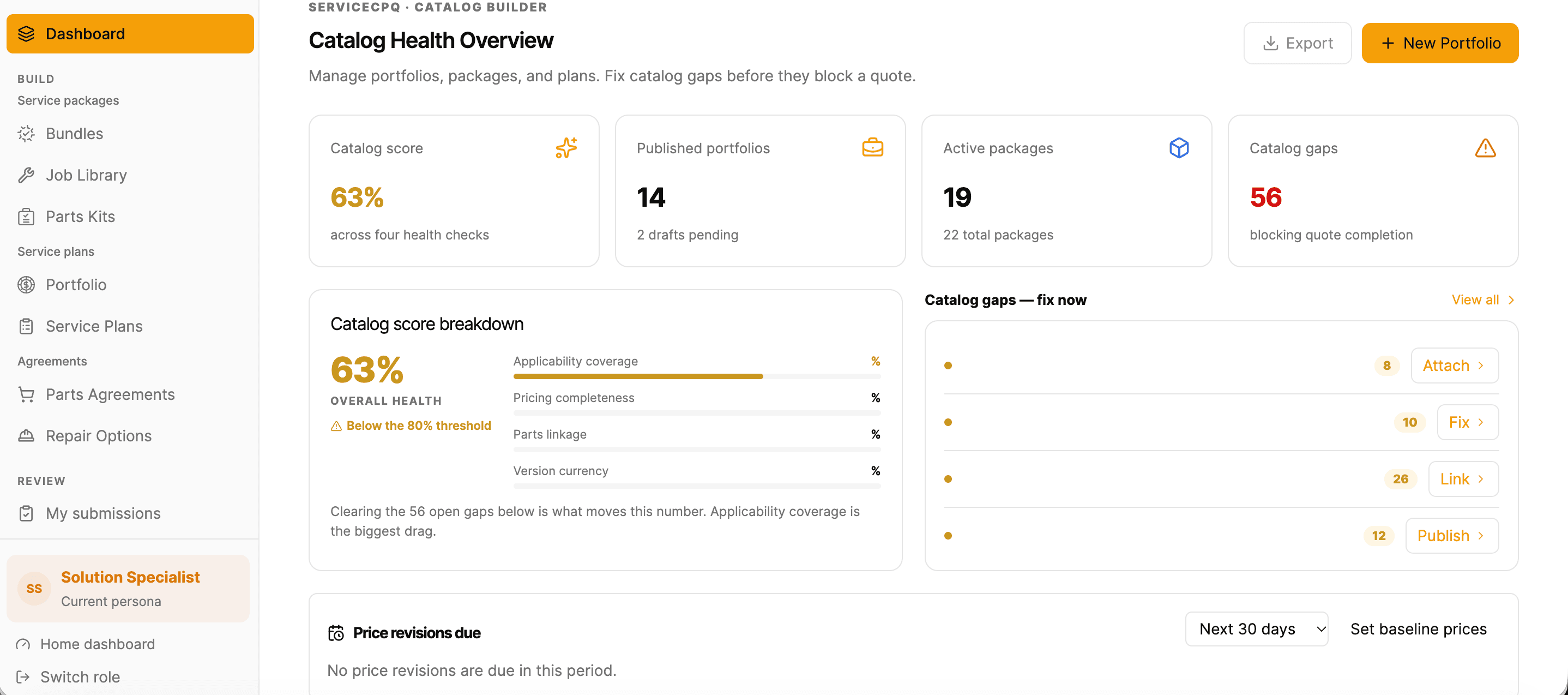Screen dimensions: 1568x695
Task: Click the Attach button for 8 gaps
Action: (1455, 366)
